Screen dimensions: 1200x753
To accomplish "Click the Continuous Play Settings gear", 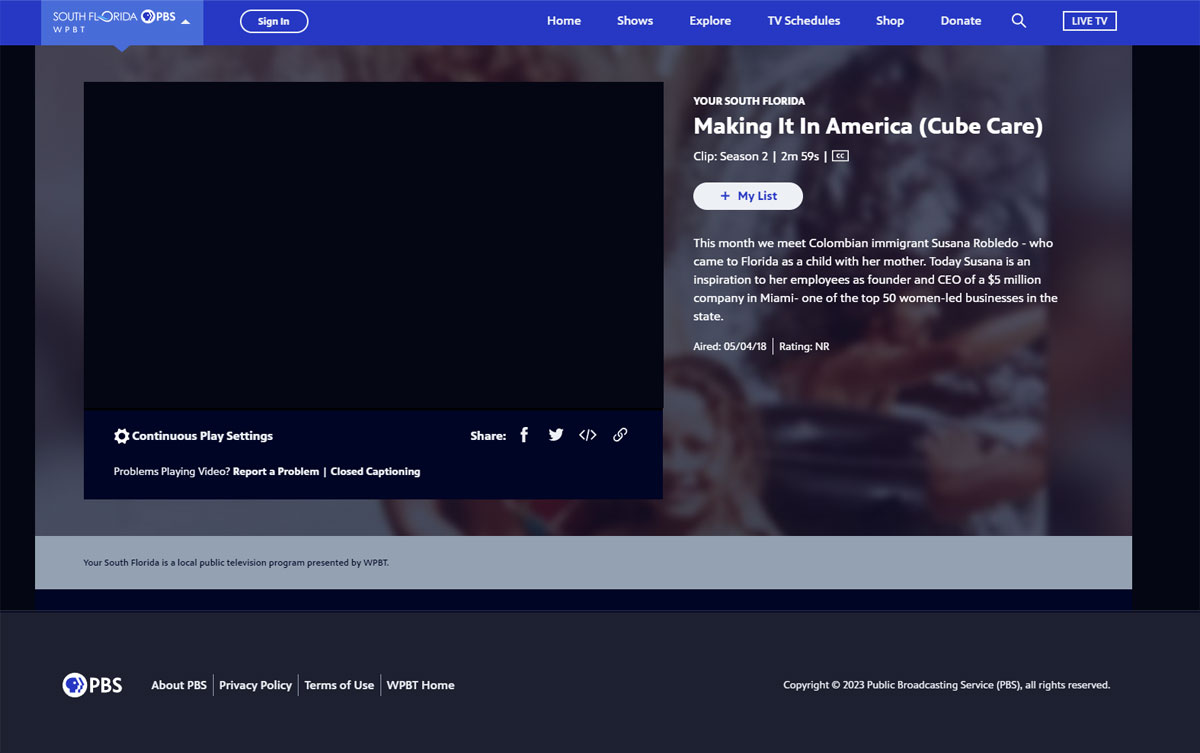I will [x=122, y=436].
